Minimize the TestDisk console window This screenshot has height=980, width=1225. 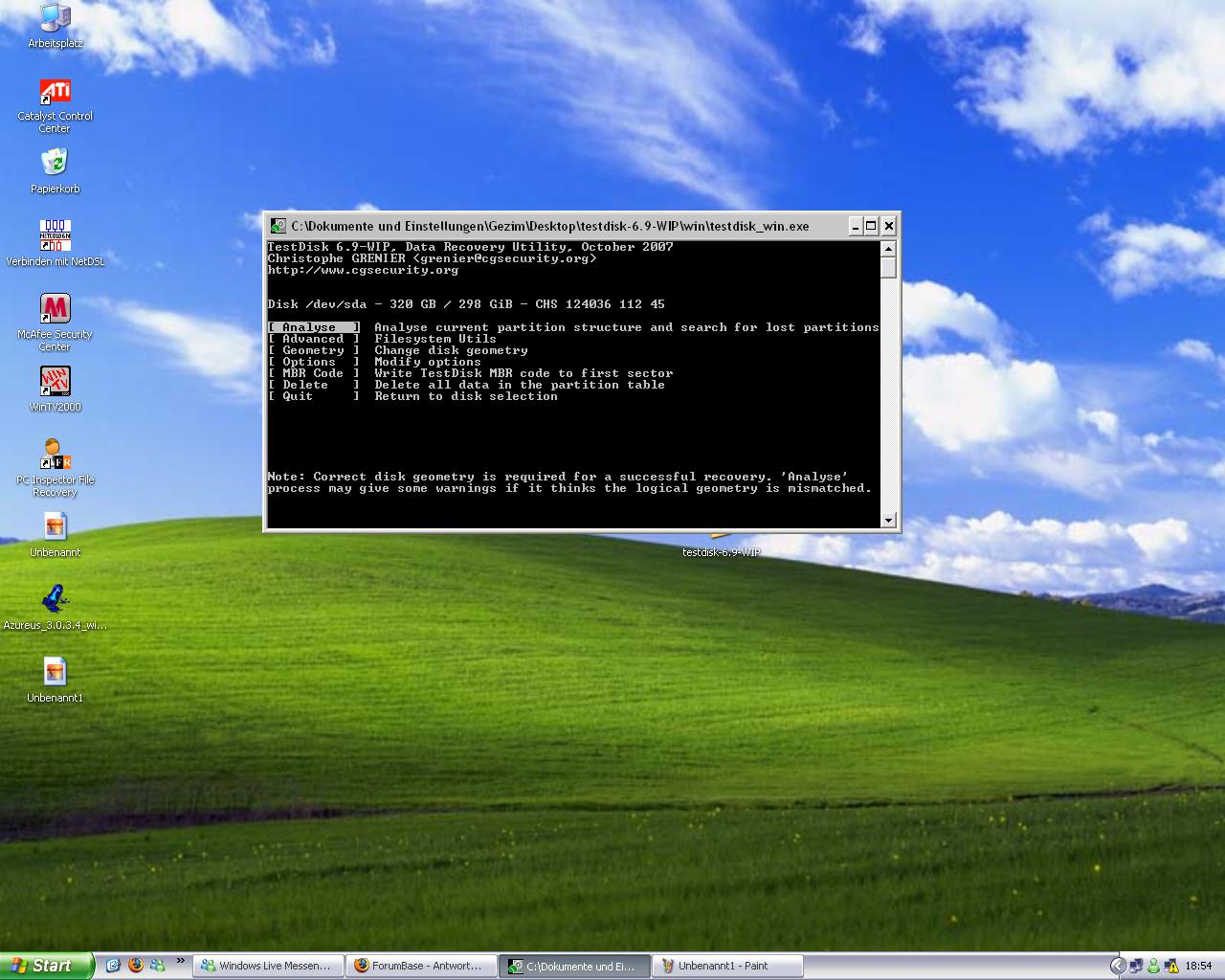[855, 226]
